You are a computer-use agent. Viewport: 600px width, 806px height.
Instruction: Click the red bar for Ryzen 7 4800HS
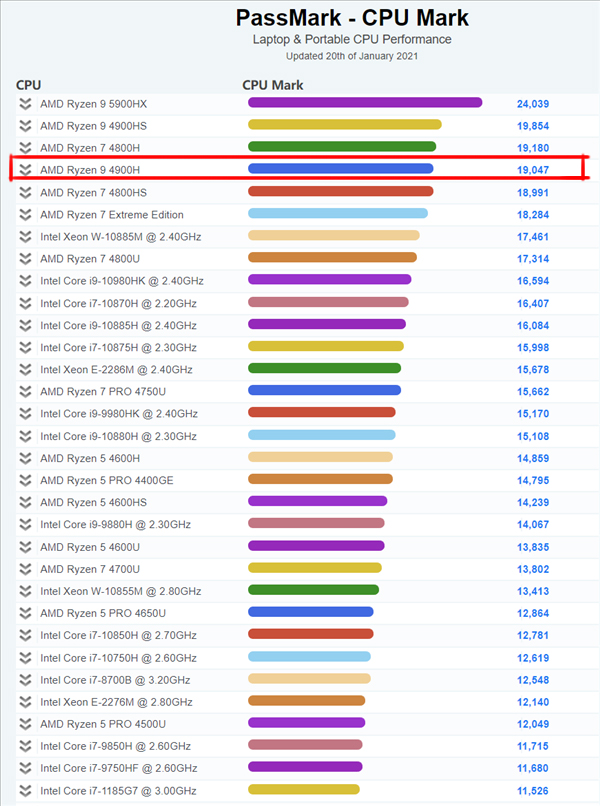click(340, 192)
